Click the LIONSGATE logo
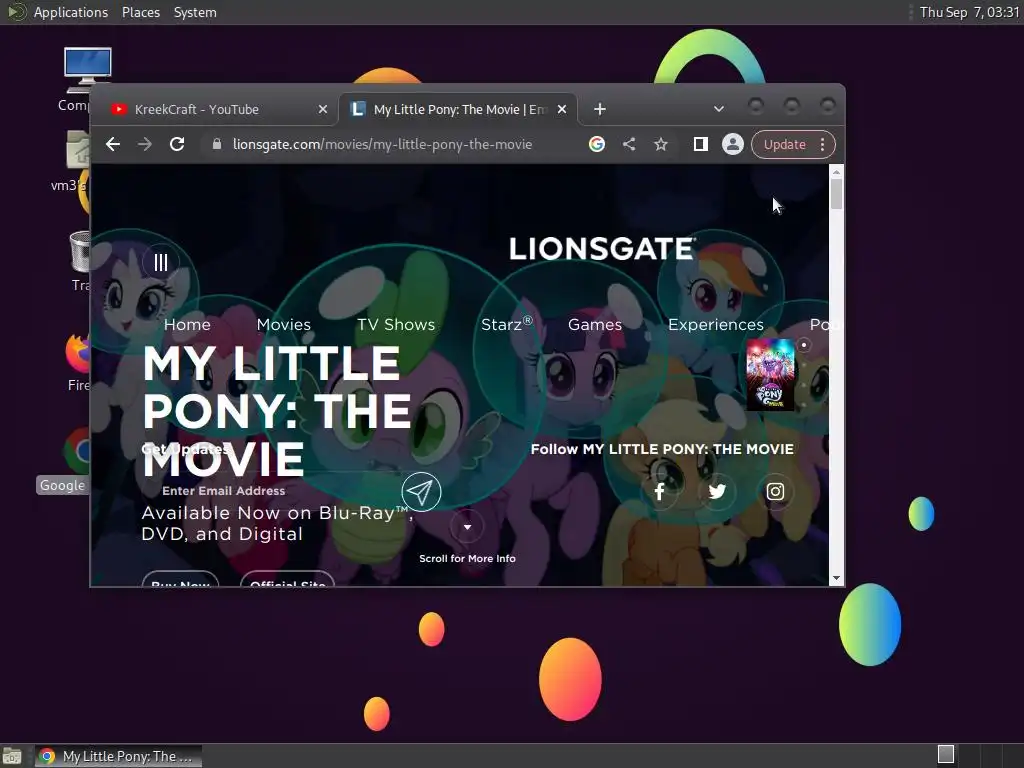This screenshot has width=1024, height=768. (x=602, y=249)
